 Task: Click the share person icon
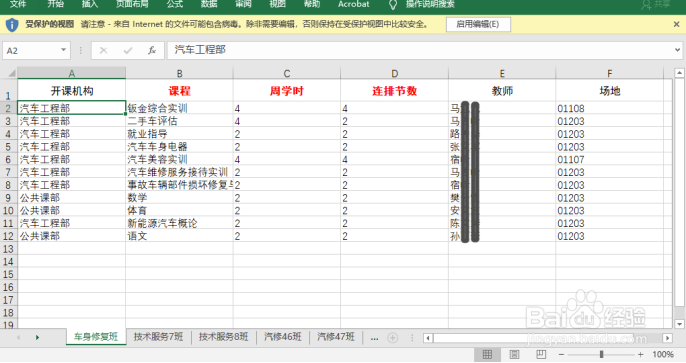pyautogui.click(x=646, y=5)
